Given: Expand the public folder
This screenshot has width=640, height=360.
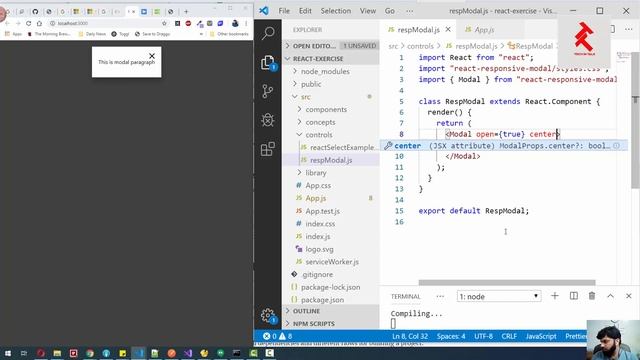Looking at the screenshot, I should (x=311, y=84).
